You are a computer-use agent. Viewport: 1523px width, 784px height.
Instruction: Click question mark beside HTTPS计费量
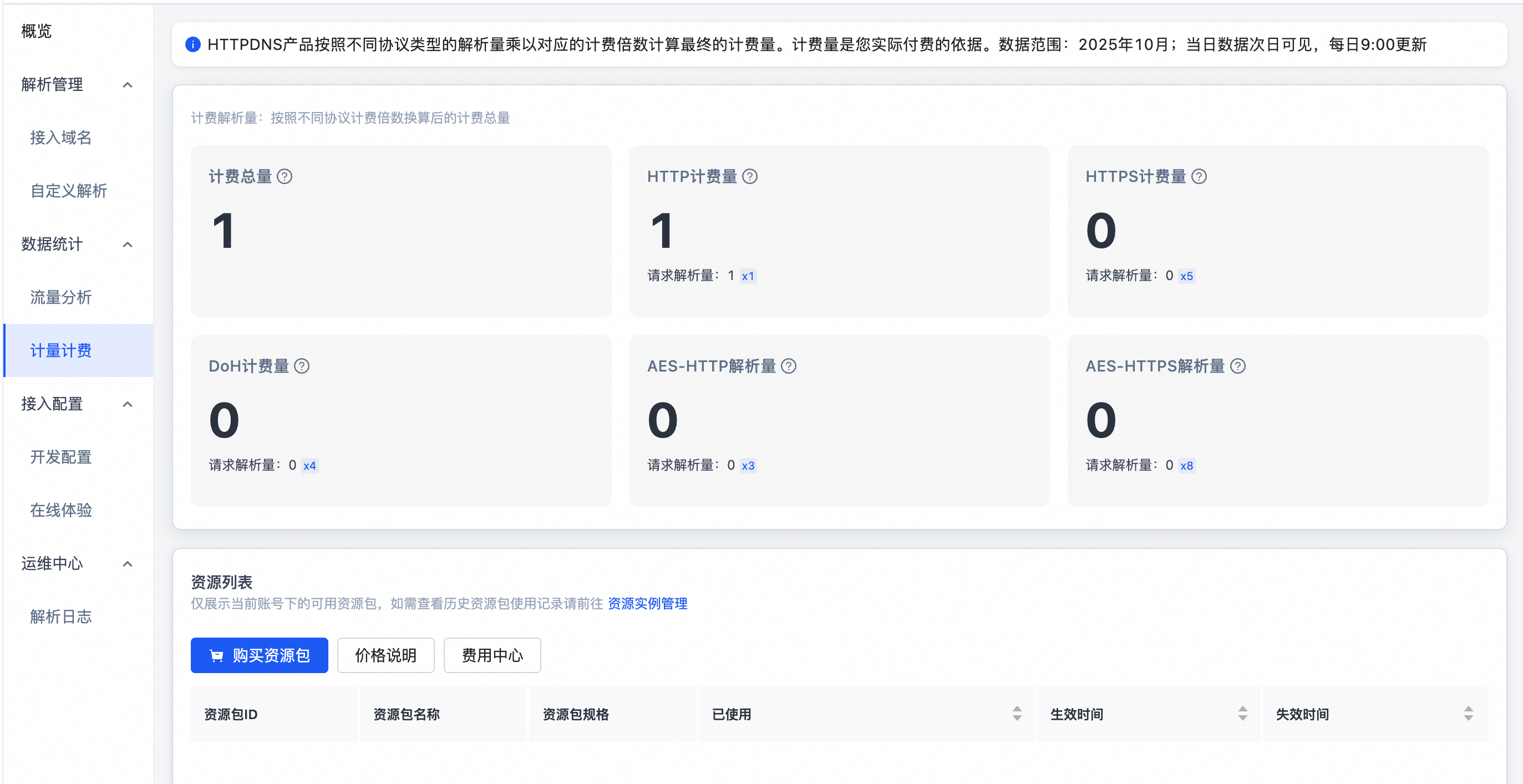1199,177
